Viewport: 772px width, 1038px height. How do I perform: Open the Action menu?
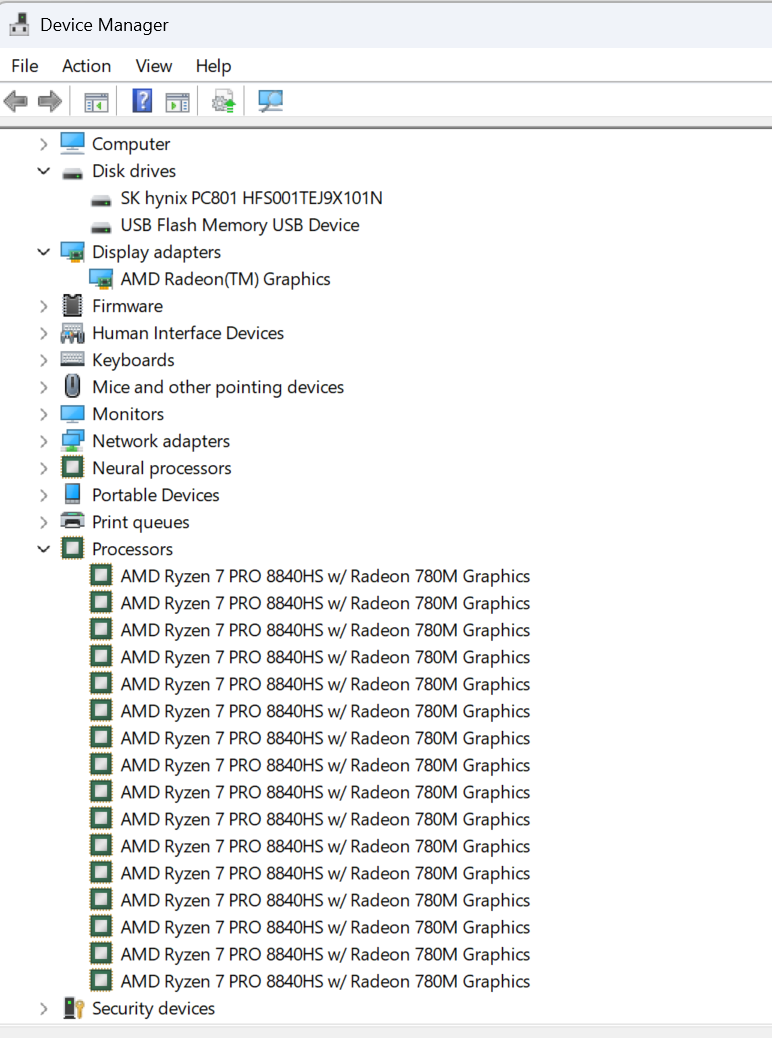click(x=86, y=66)
